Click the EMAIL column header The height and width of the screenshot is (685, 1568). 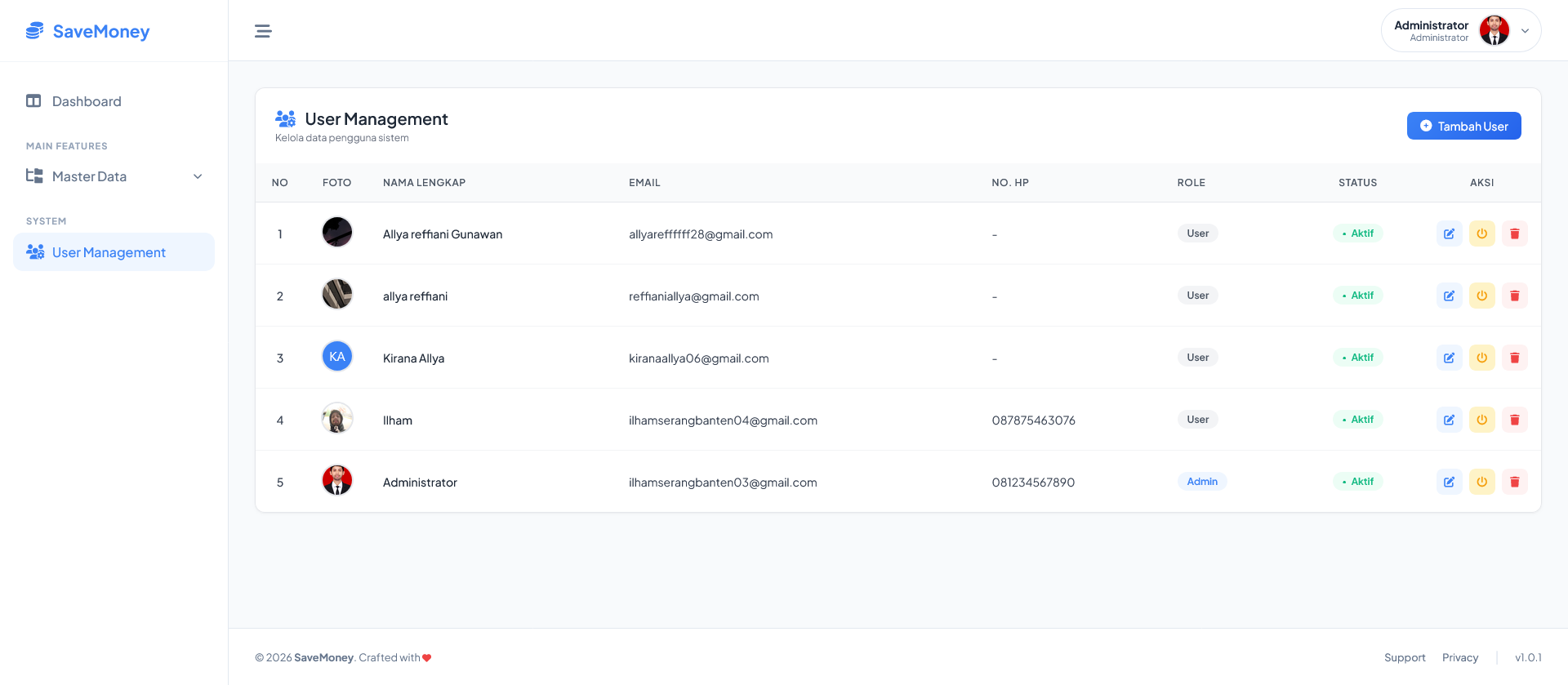644,183
